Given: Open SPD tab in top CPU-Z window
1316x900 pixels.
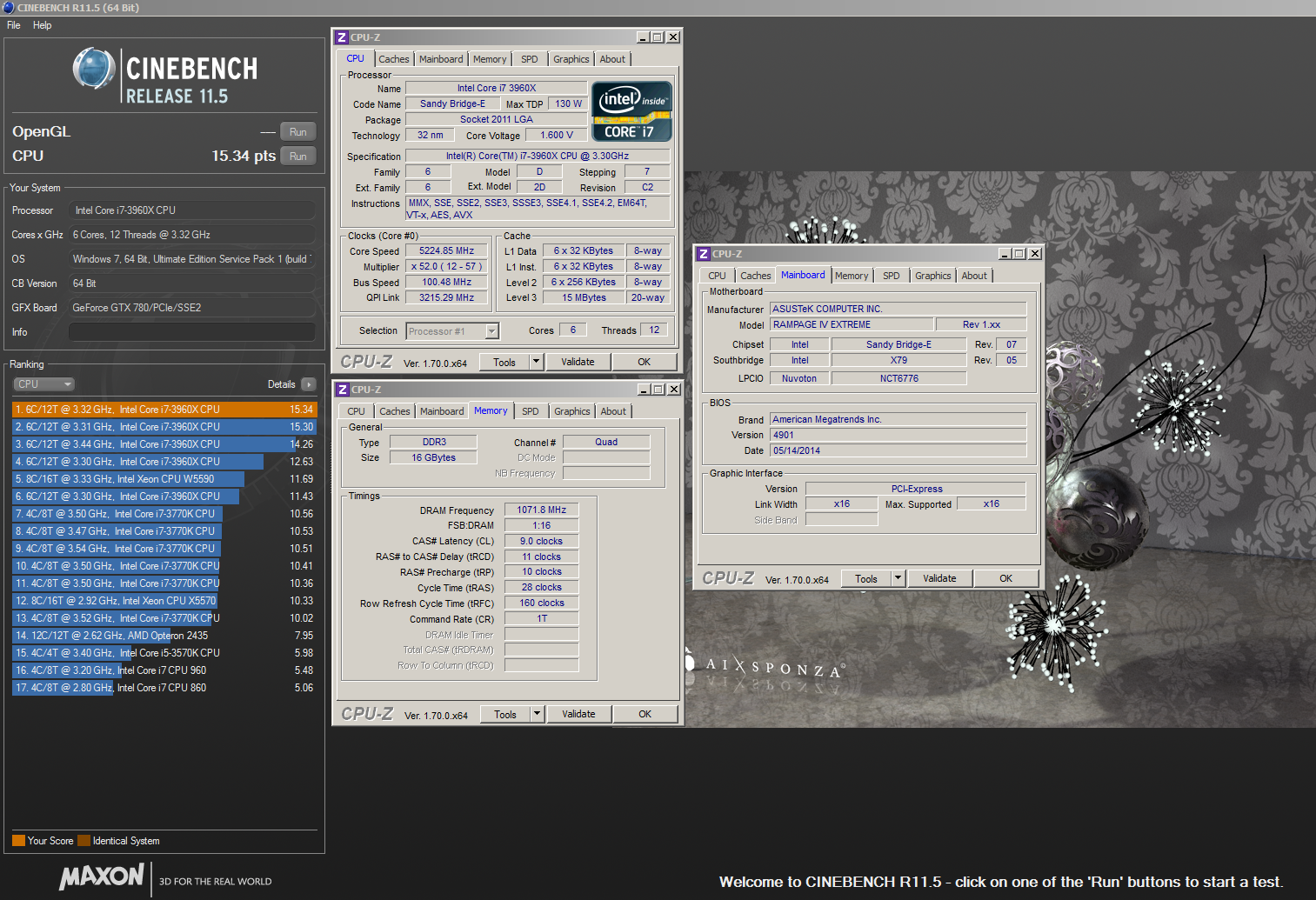Looking at the screenshot, I should click(x=530, y=59).
